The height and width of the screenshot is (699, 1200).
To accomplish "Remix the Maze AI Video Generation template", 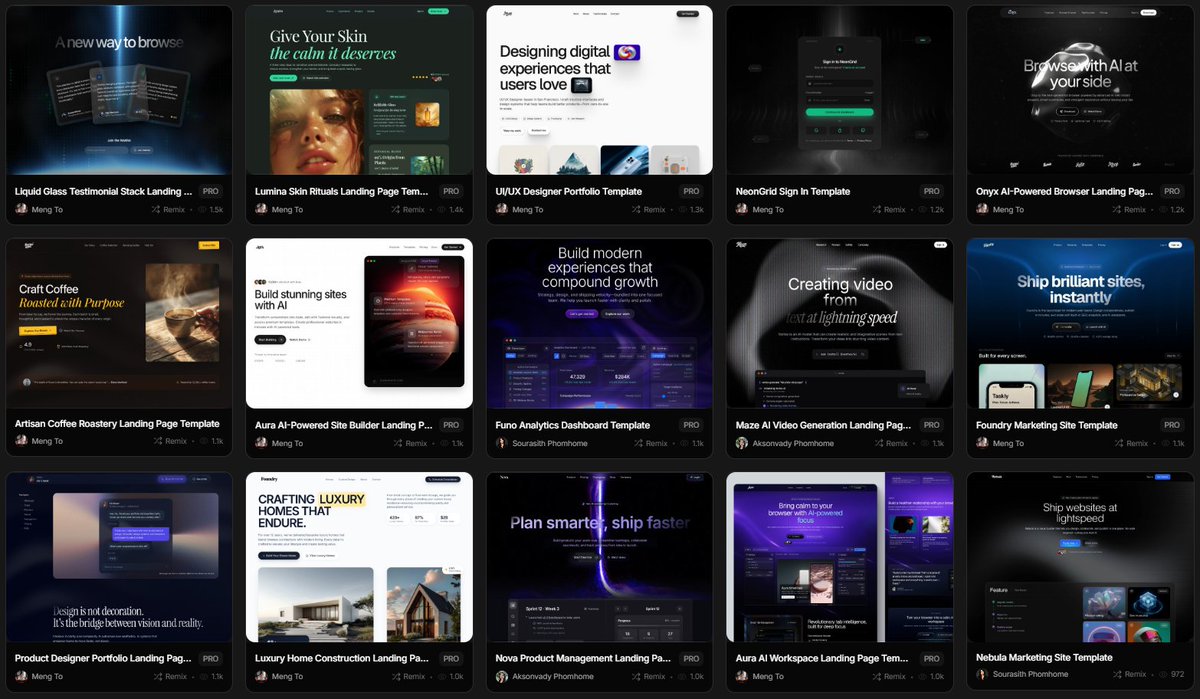I will [x=891, y=443].
